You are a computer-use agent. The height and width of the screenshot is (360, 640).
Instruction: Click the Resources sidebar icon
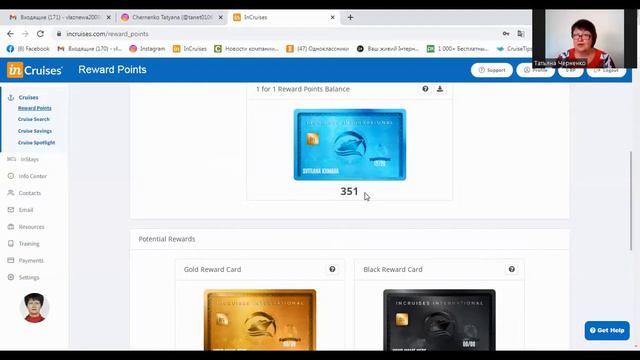pyautogui.click(x=11, y=227)
